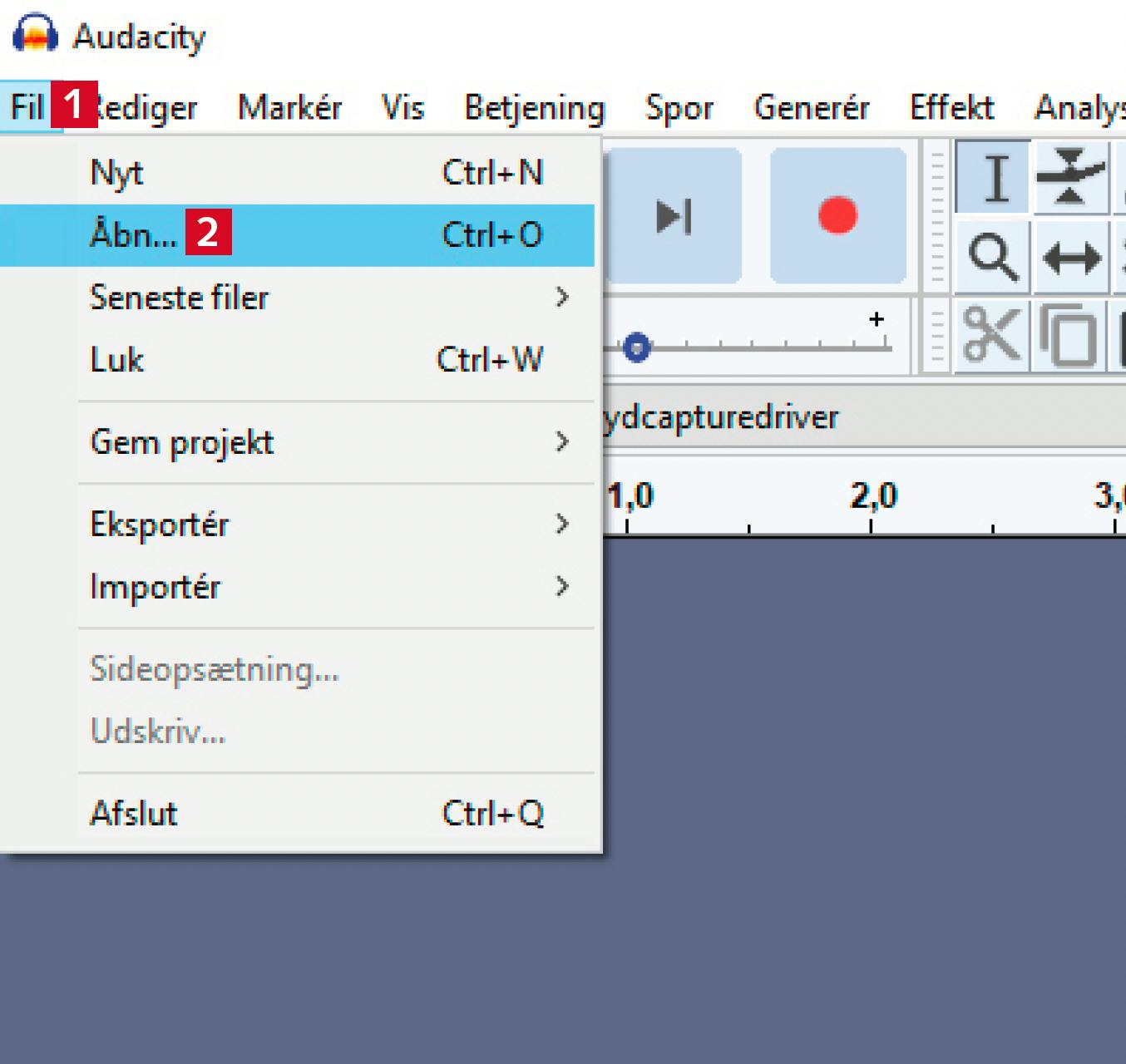Click the blue volume slider handle

(637, 347)
